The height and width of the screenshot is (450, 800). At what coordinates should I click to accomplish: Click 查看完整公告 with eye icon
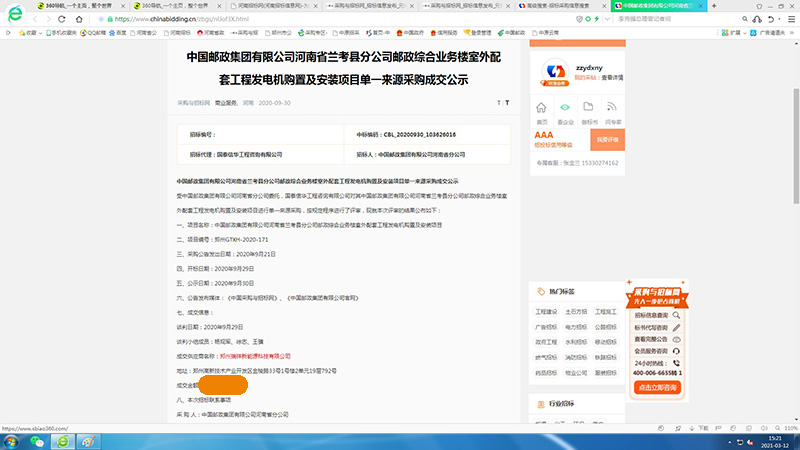(657, 339)
